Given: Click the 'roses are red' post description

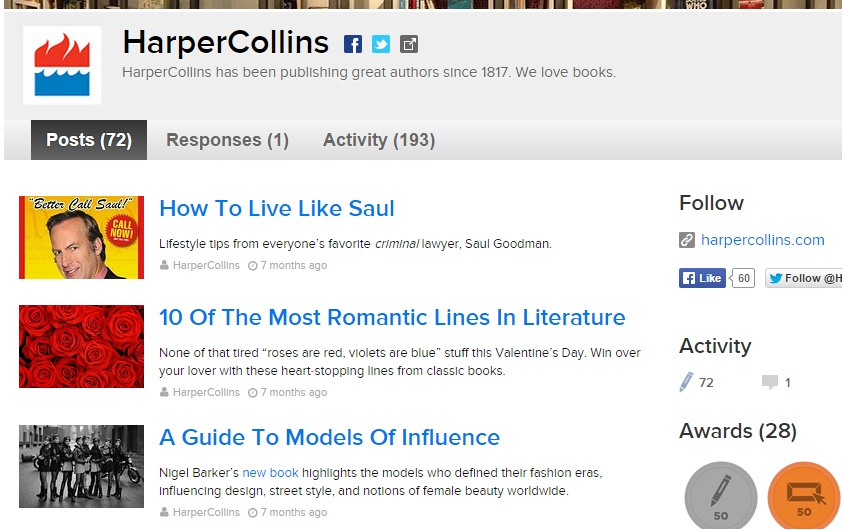Looking at the screenshot, I should (400, 362).
